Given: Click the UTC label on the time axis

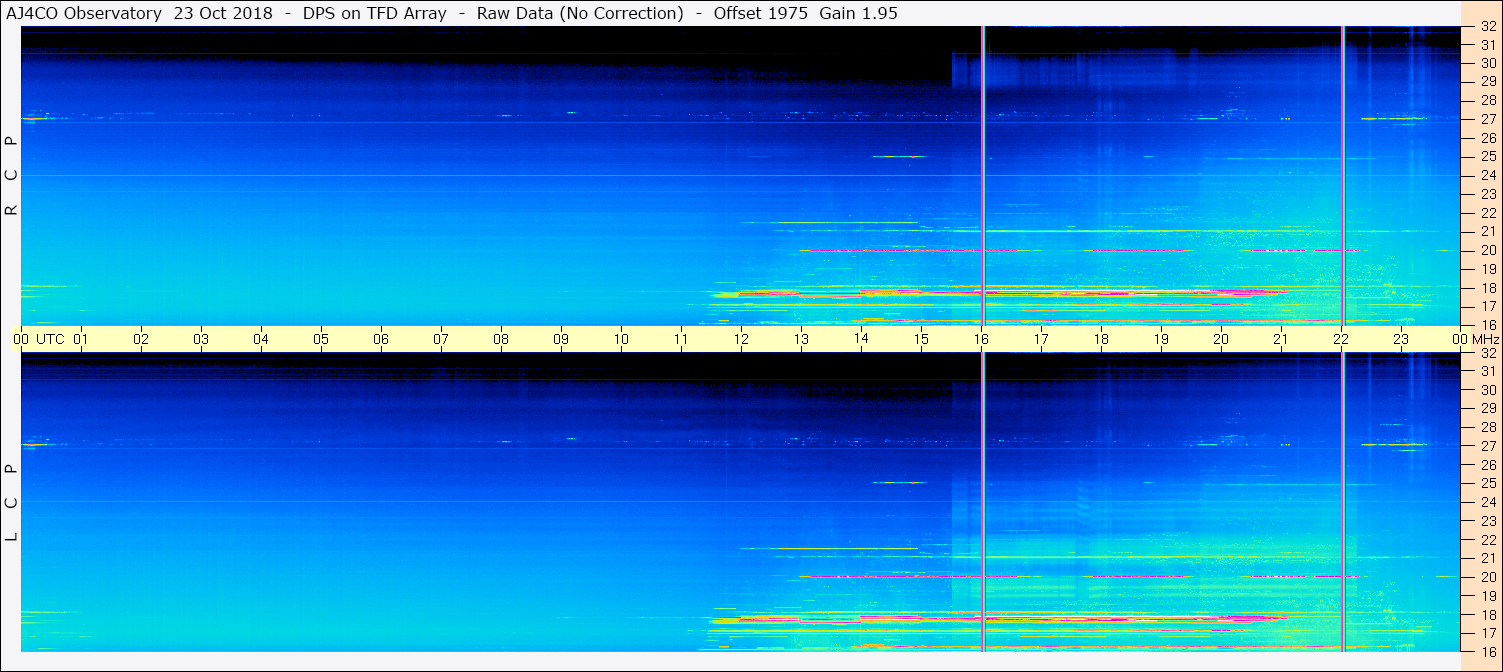Looking at the screenshot, I should pyautogui.click(x=50, y=339).
